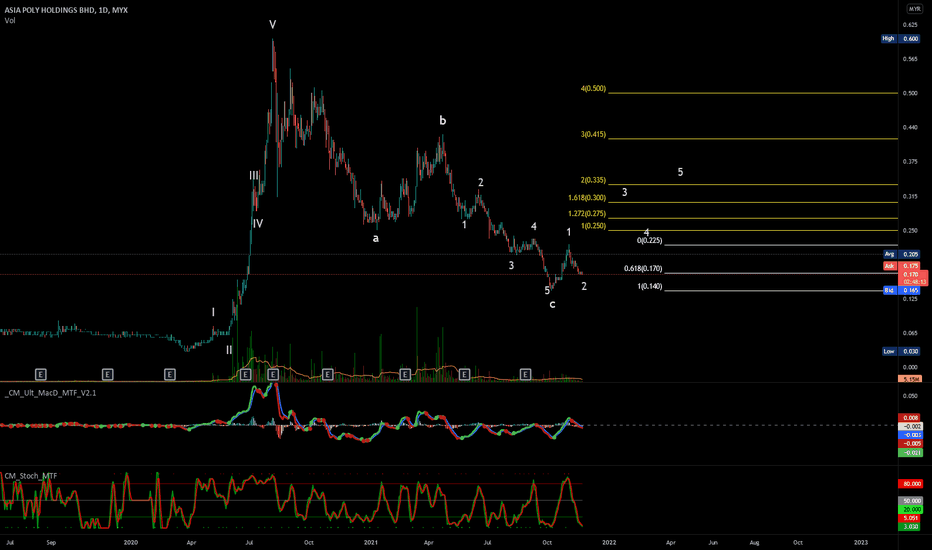Select the 4(0.500) Fibonacci level label
Screen dimensions: 932x550
(593, 89)
